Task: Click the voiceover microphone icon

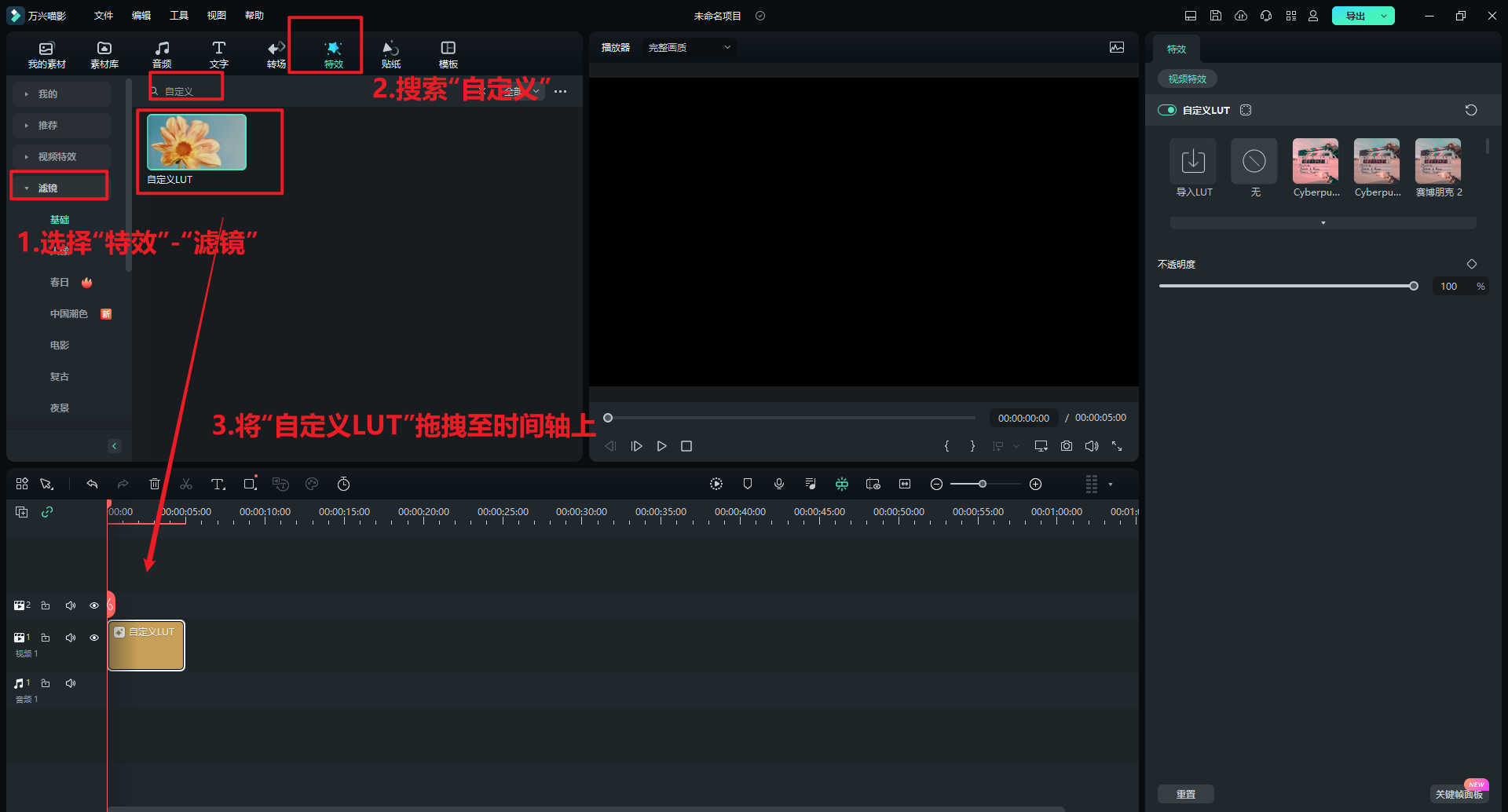Action: click(778, 485)
